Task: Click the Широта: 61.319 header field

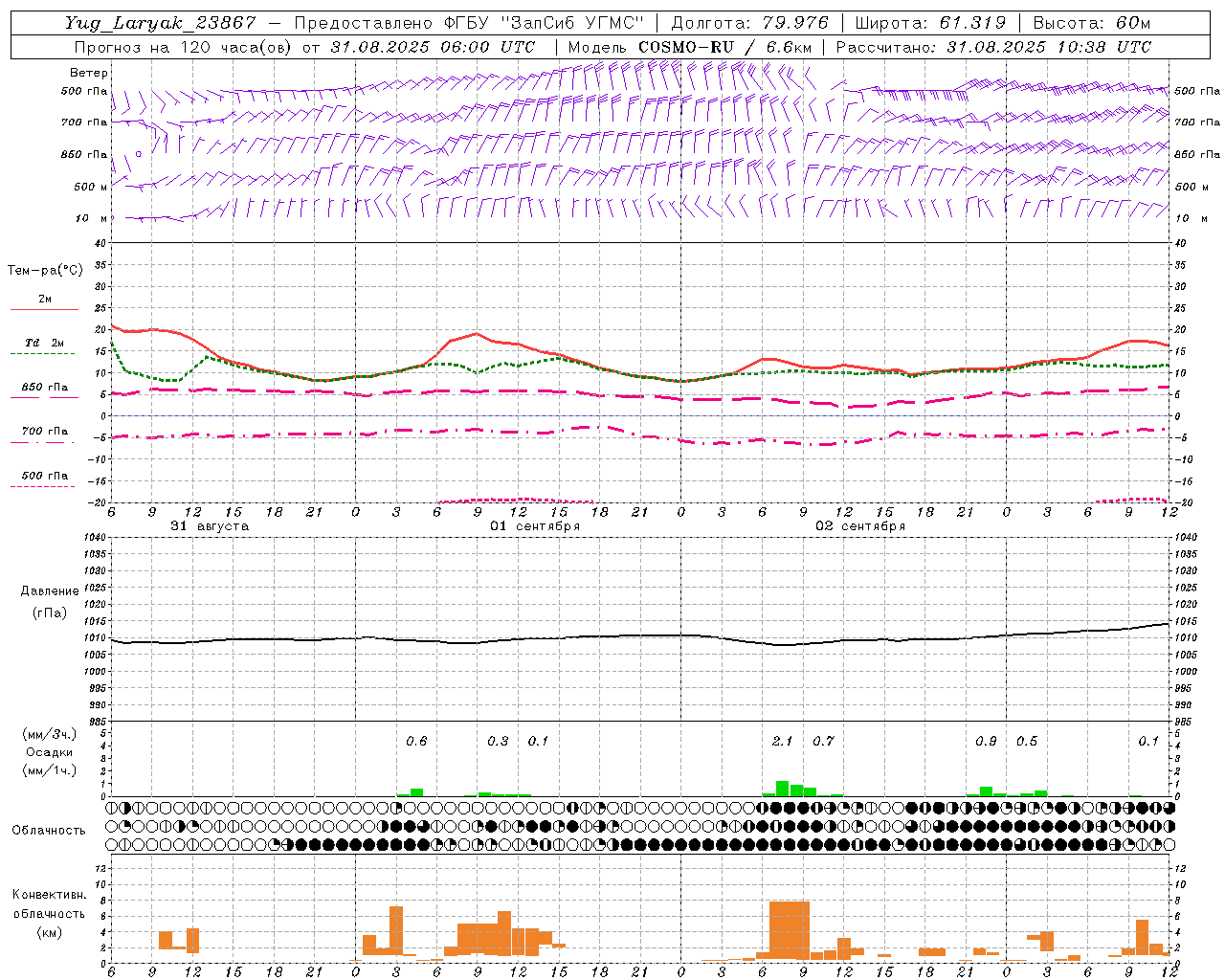Action: coord(930,23)
